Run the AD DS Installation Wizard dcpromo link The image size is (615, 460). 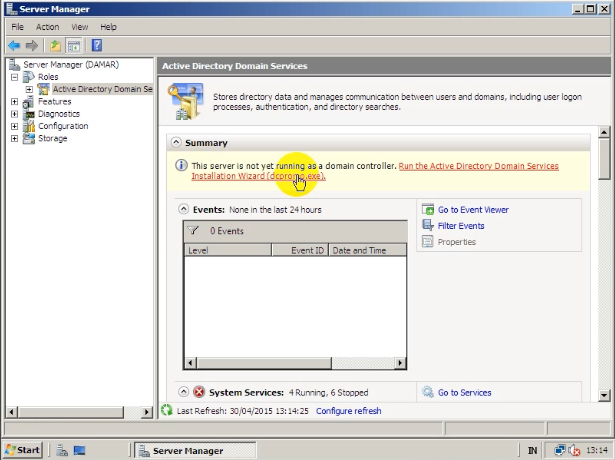pos(479,166)
